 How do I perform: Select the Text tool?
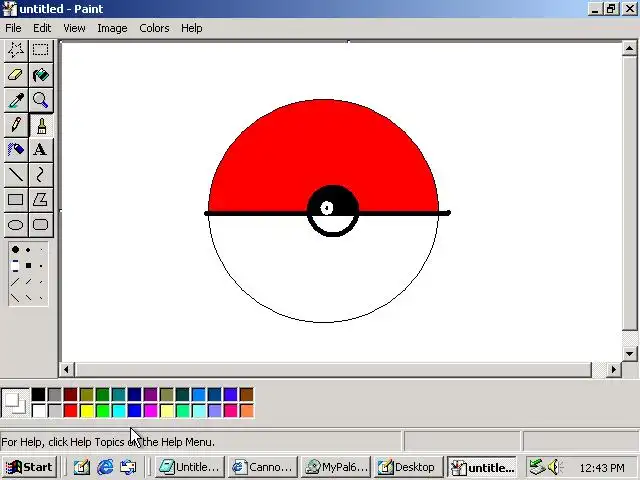coord(40,150)
